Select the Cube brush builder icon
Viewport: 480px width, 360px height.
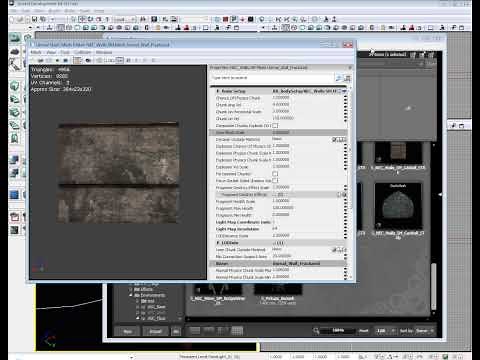[15, 86]
